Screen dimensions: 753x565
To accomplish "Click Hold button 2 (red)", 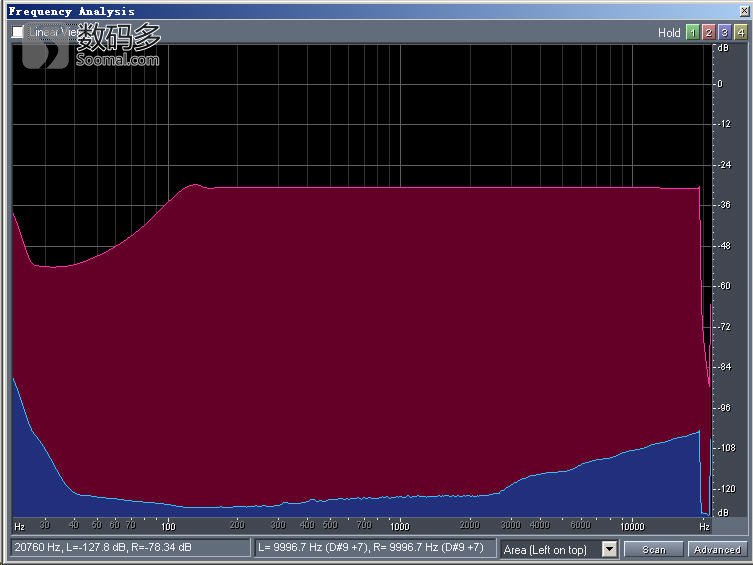I will pos(708,32).
